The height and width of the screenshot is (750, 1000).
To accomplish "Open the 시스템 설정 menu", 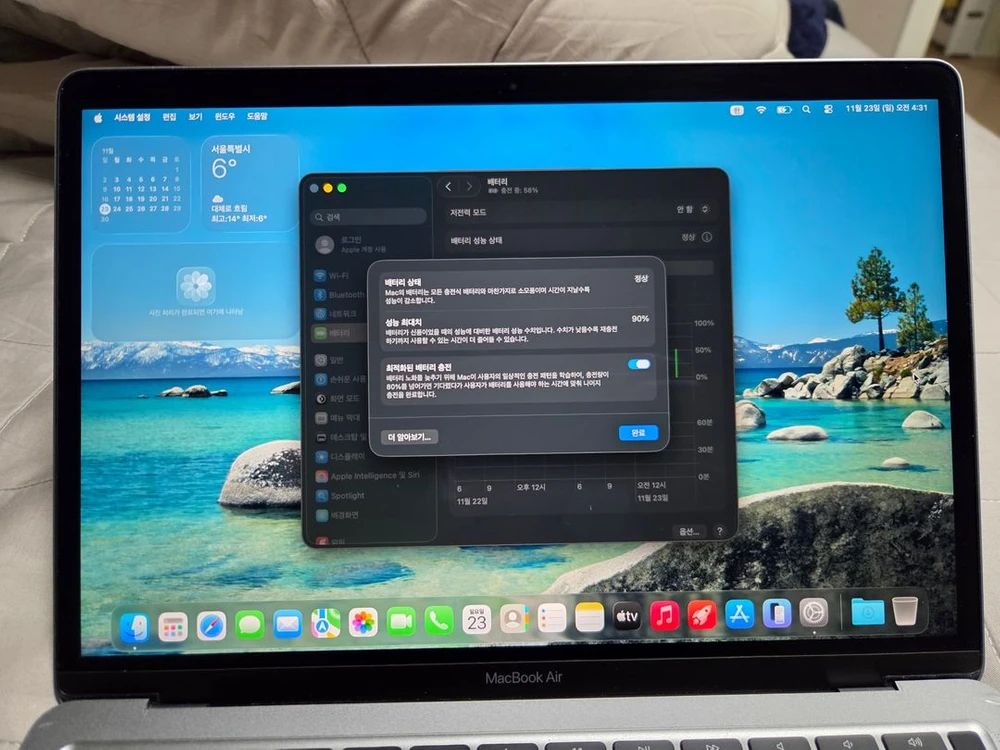I will [132, 117].
